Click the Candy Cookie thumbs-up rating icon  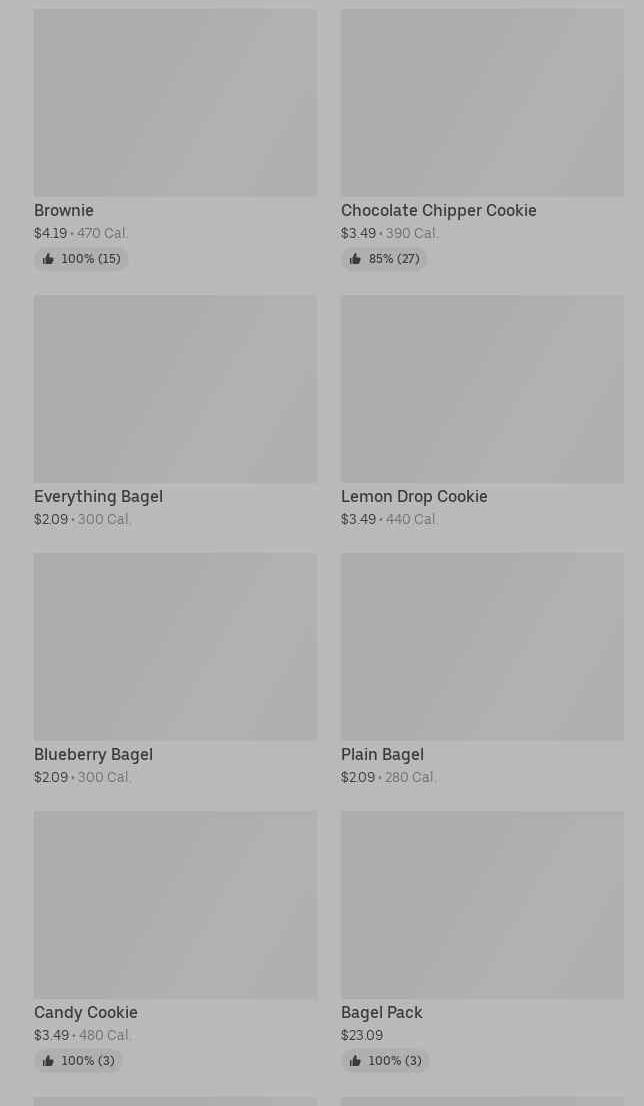pyautogui.click(x=48, y=1061)
